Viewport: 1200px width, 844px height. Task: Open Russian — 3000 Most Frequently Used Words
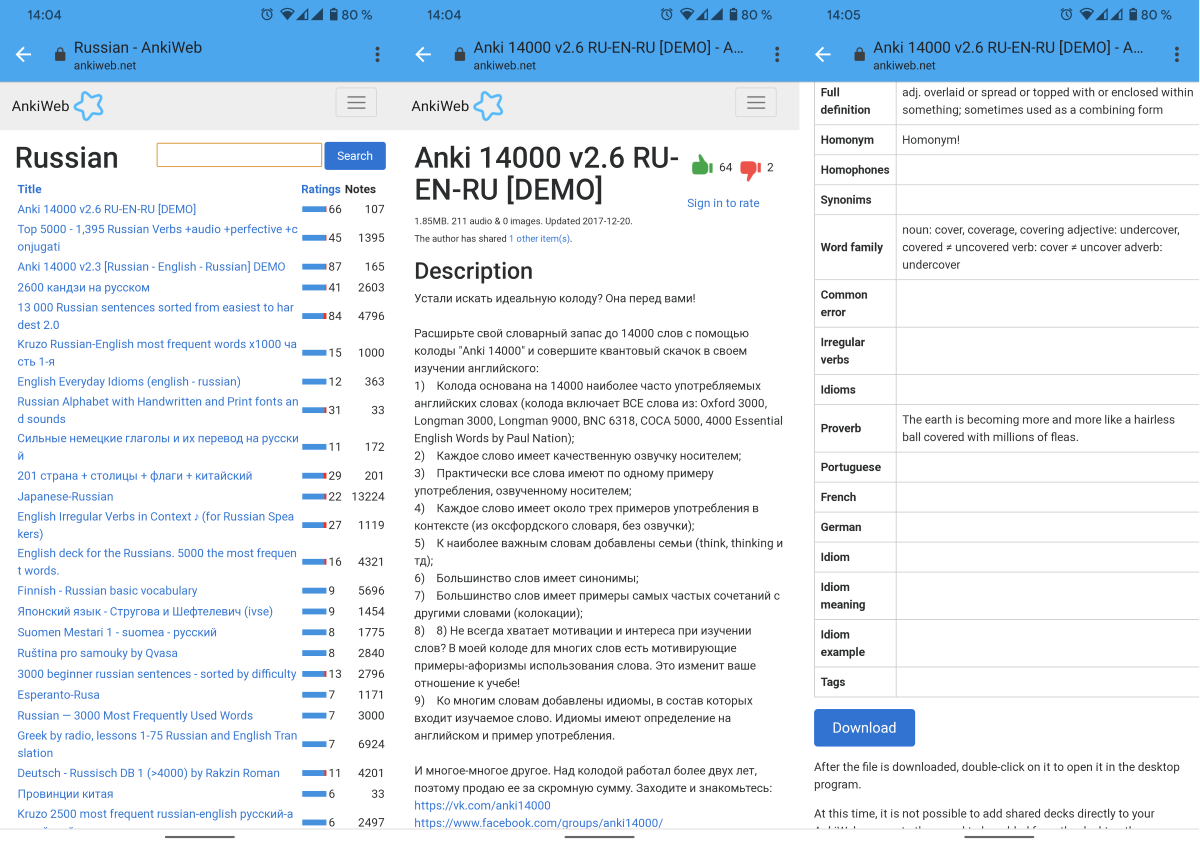click(x=135, y=716)
